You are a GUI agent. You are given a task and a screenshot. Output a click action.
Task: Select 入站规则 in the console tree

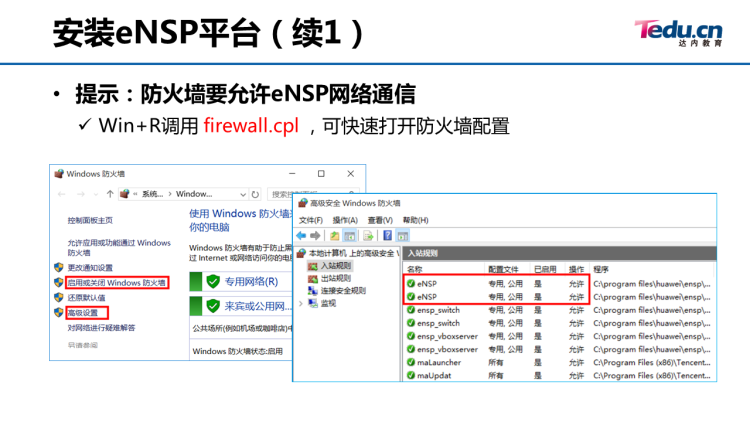pyautogui.click(x=336, y=266)
